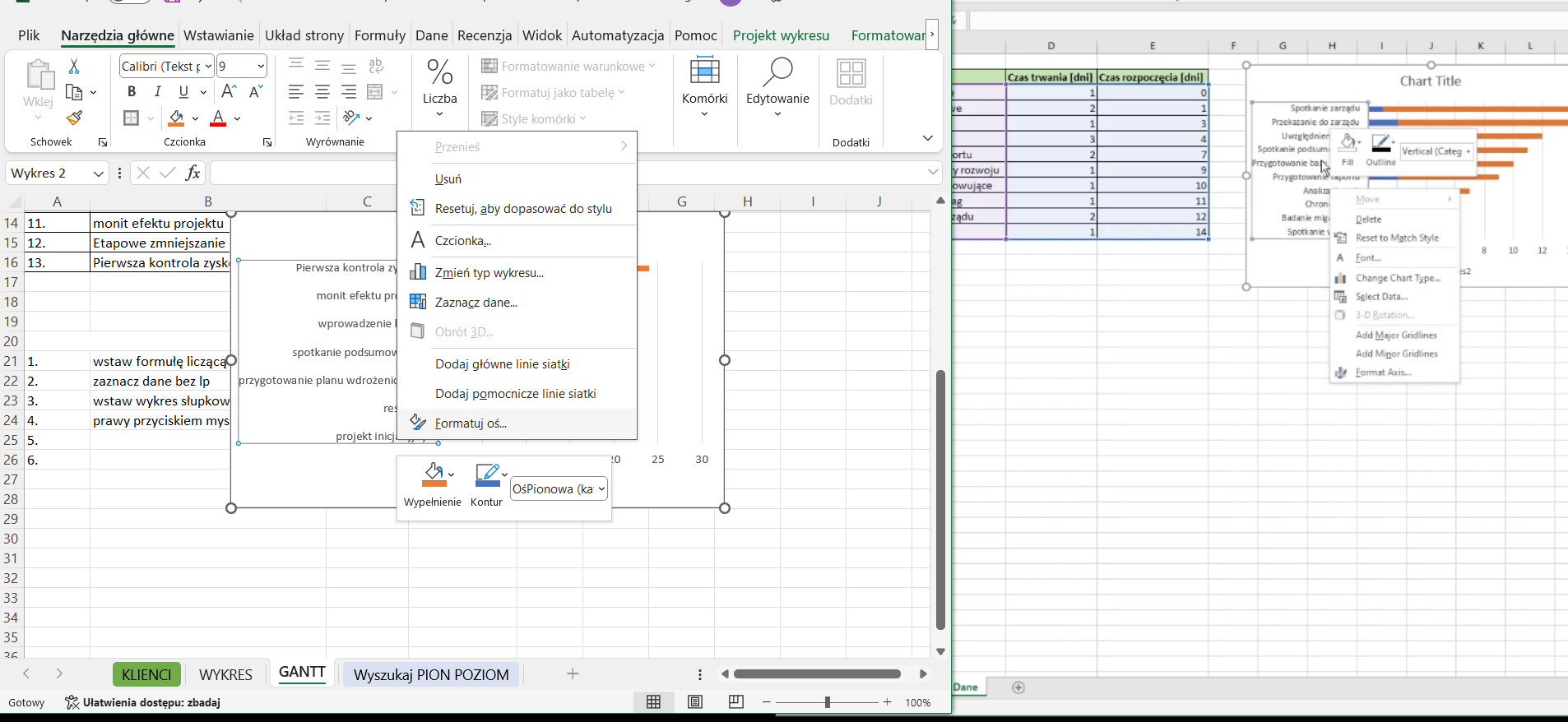The width and height of the screenshot is (1568, 722).
Task: Decrease font size with the smaller A icon
Action: click(x=256, y=91)
